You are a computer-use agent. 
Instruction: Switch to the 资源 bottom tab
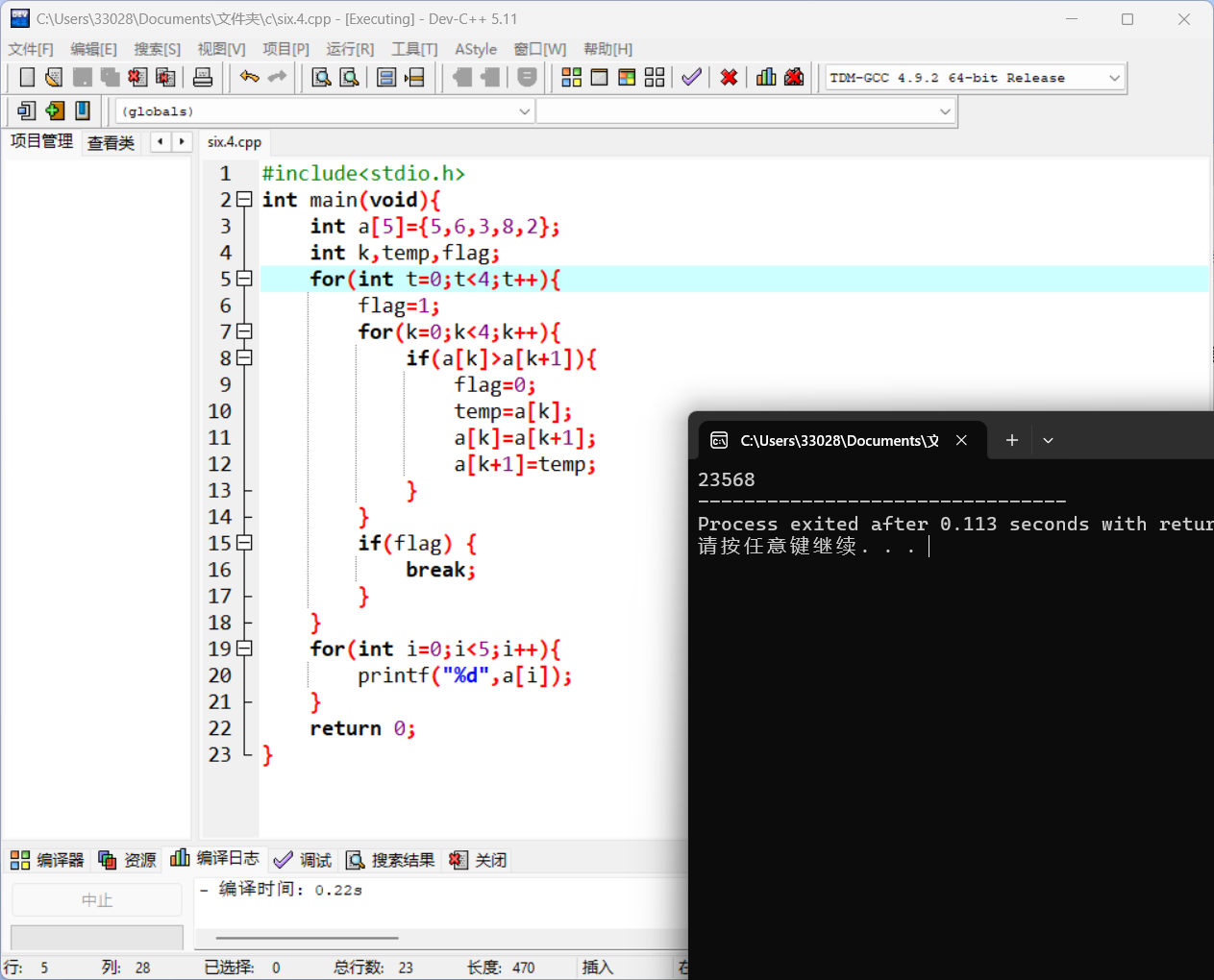pos(127,860)
